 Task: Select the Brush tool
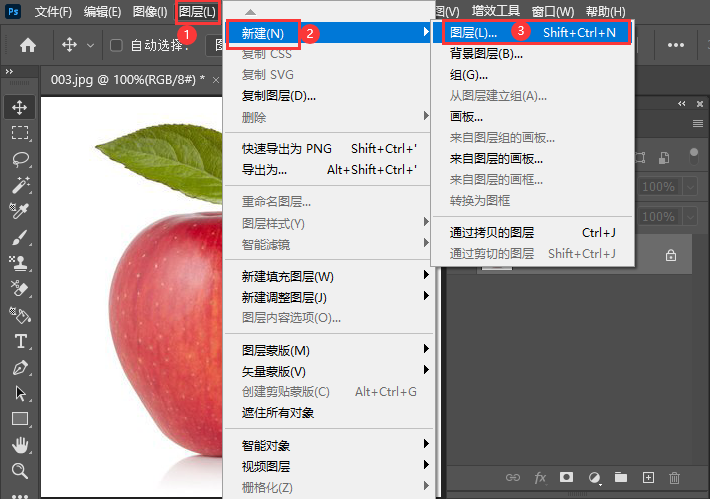19,237
